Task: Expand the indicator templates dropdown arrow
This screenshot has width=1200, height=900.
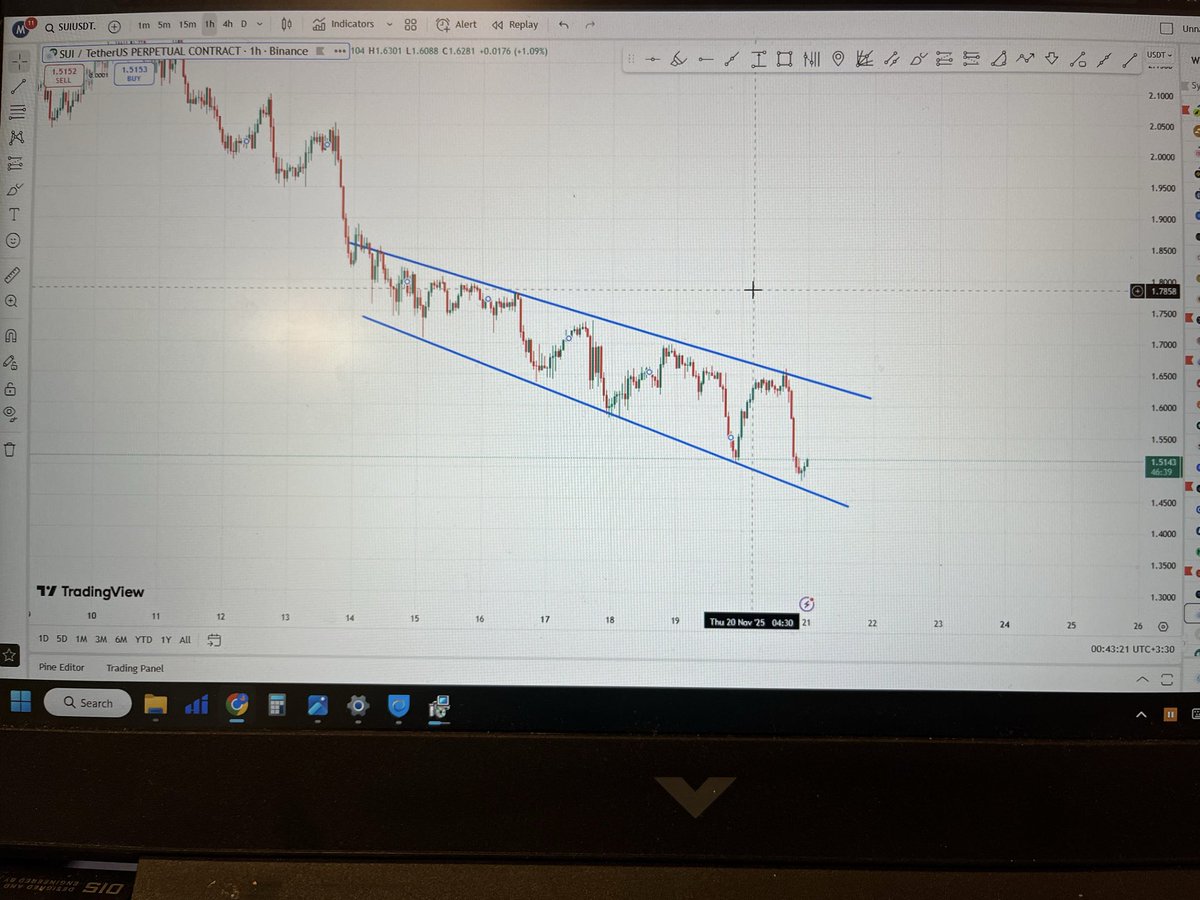Action: coord(390,24)
